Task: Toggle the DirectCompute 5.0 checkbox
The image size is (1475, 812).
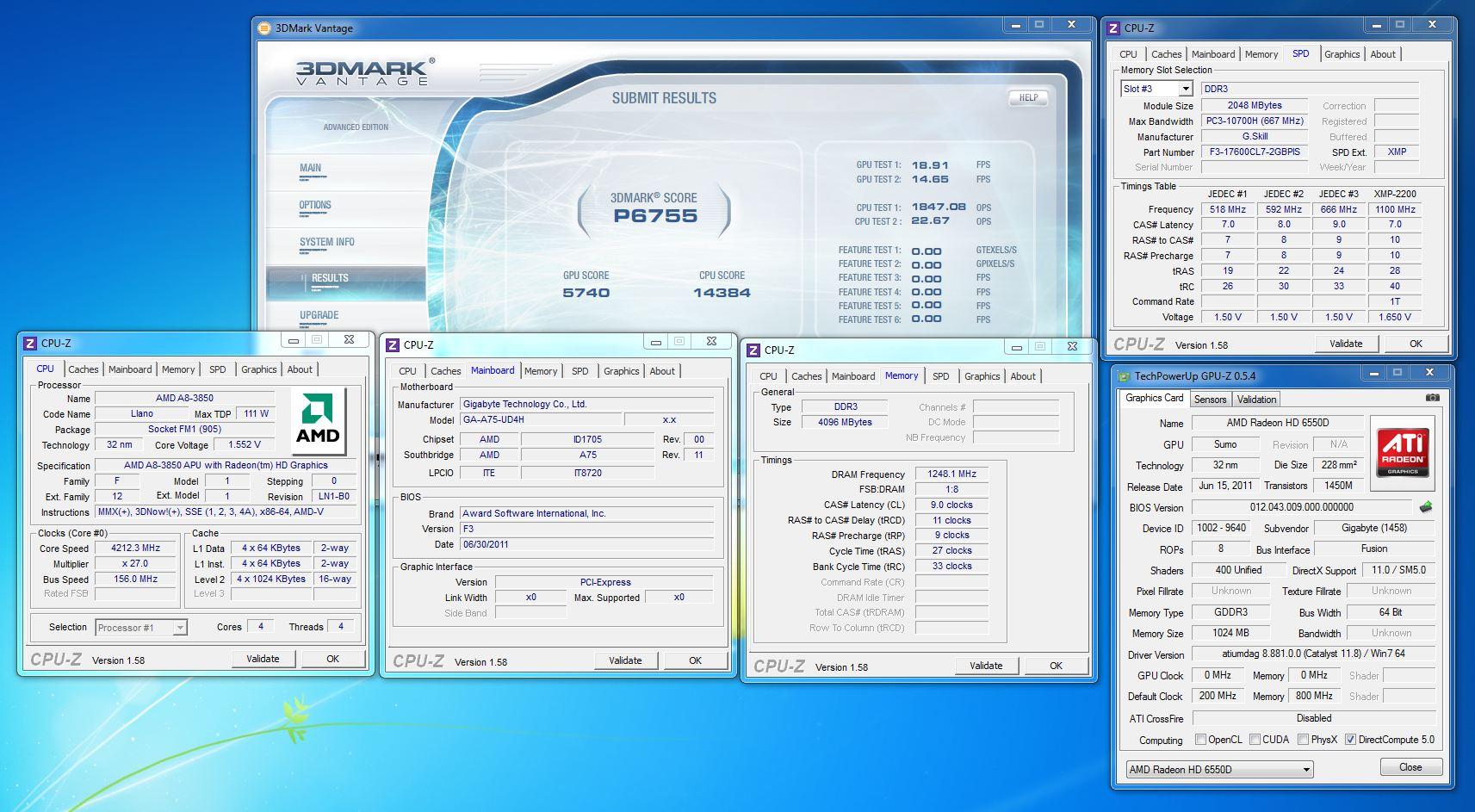Action: [1350, 739]
